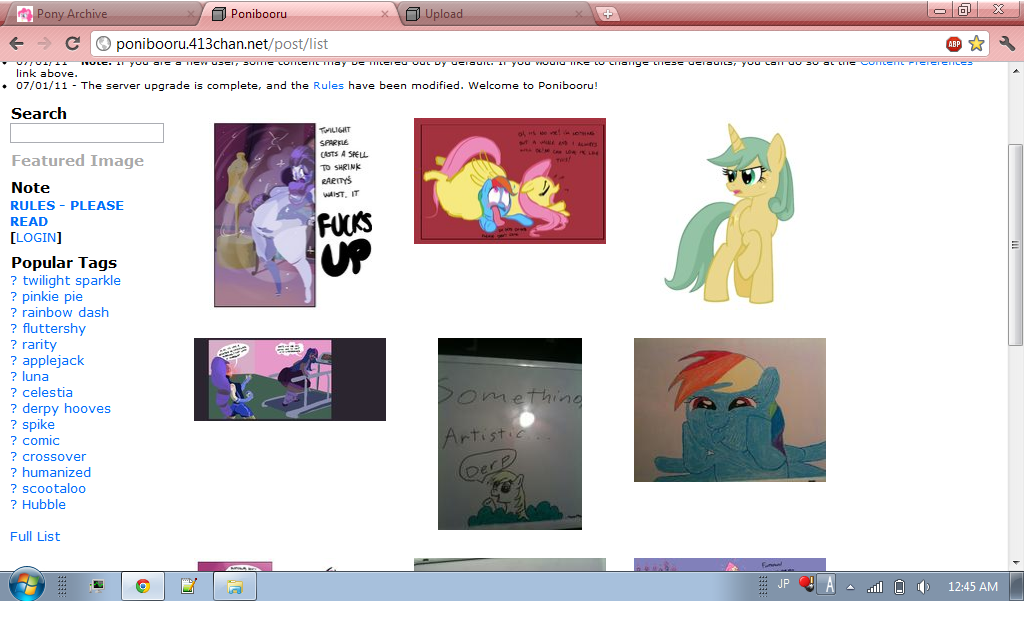The width and height of the screenshot is (1024, 617).
Task: Click question mark beside Hubble
Action: point(14,505)
